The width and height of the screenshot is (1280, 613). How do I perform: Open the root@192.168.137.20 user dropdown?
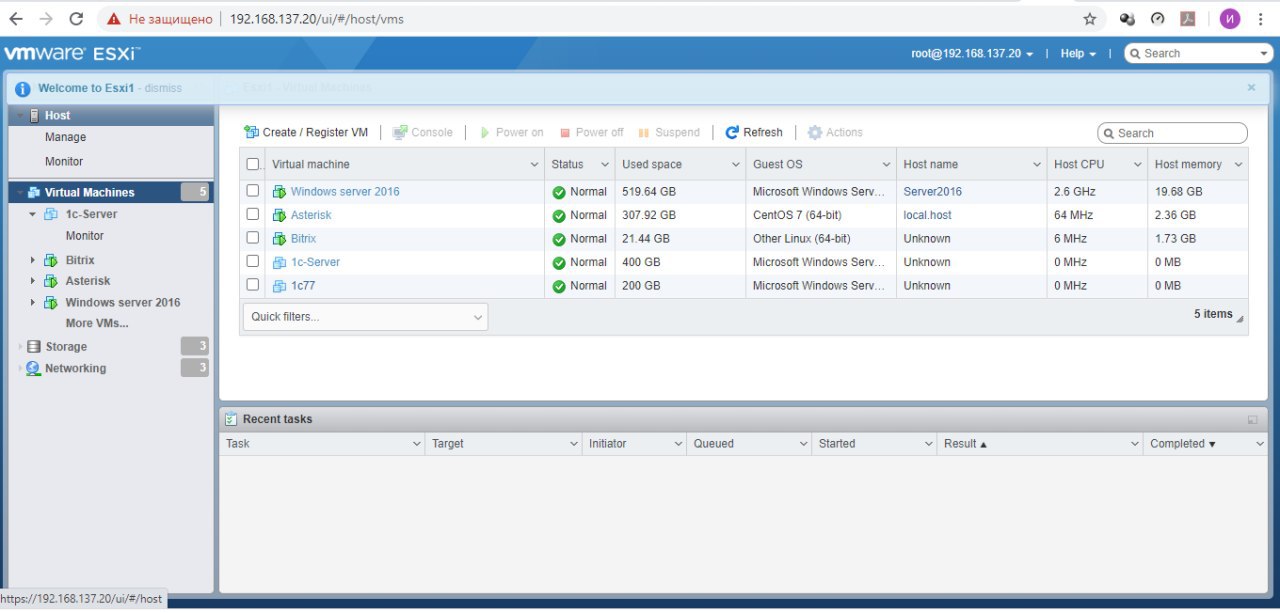click(972, 53)
